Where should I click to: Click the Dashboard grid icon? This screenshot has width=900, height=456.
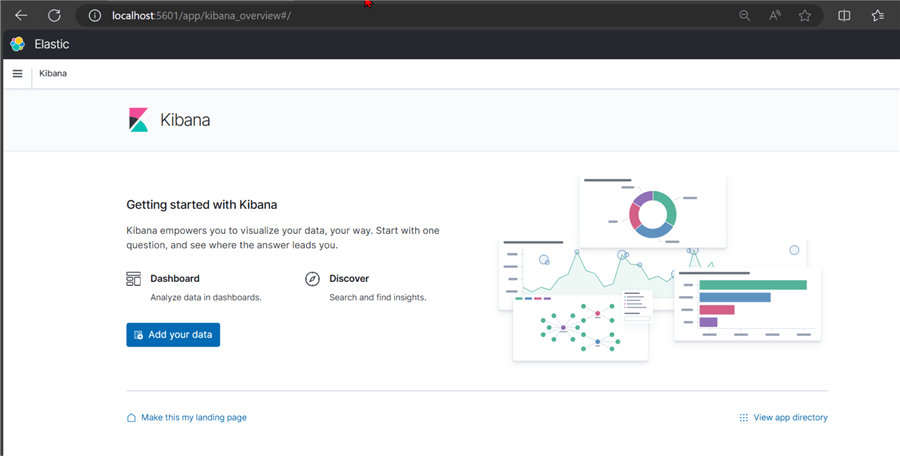133,279
